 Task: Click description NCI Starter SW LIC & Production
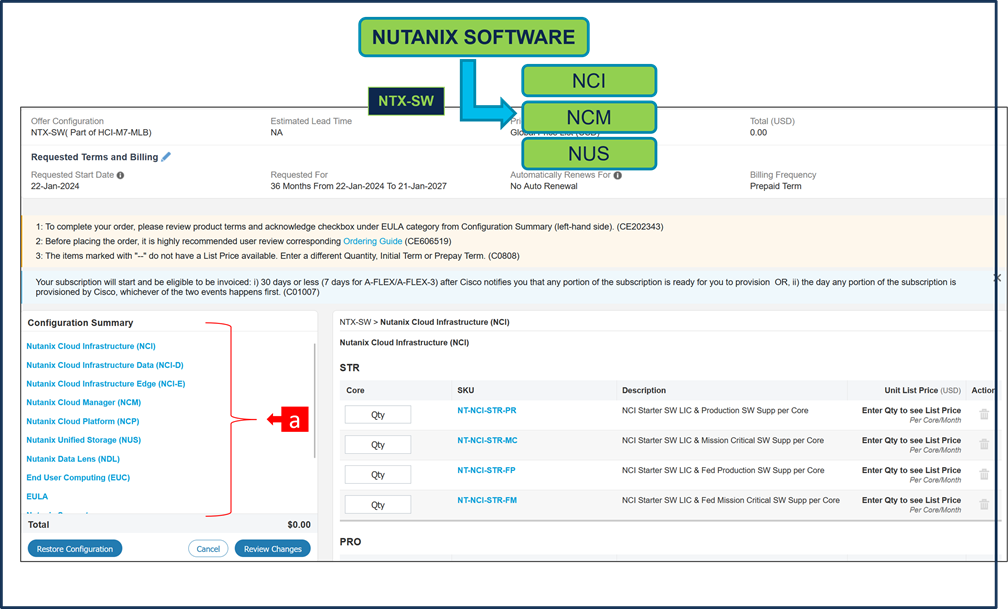[715, 410]
